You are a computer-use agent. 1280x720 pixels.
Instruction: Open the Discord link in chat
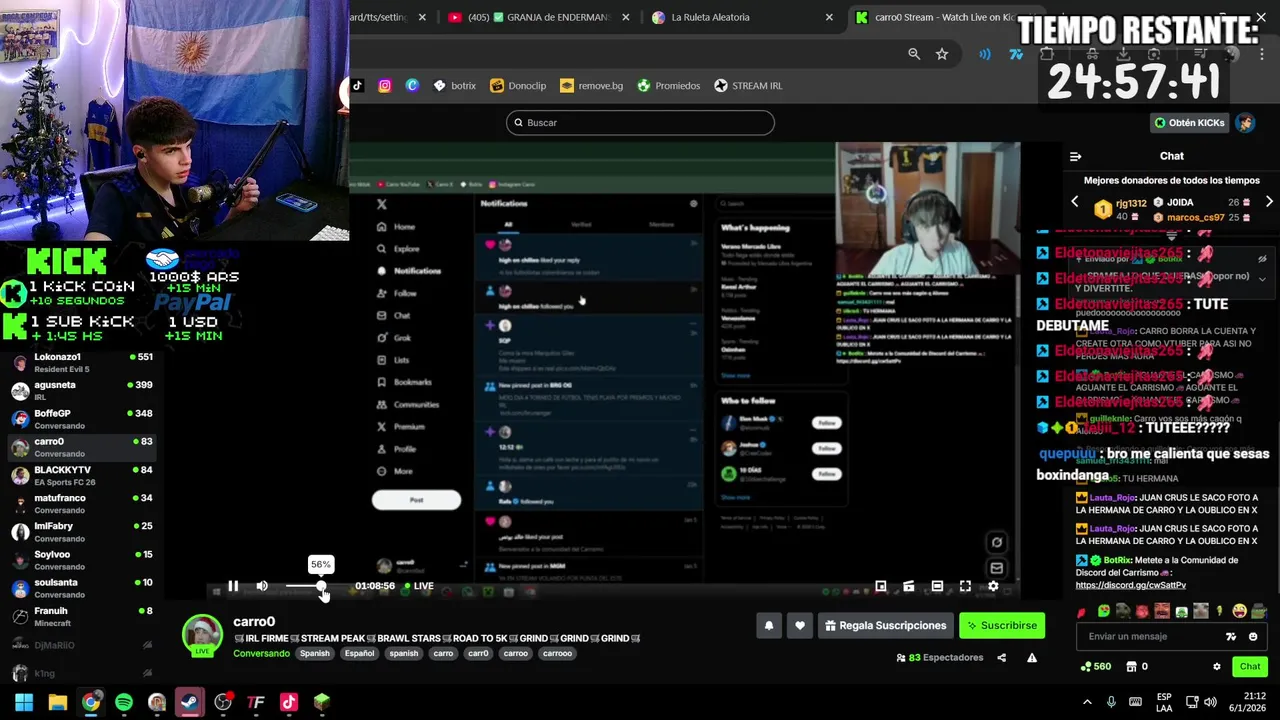coord(1130,585)
